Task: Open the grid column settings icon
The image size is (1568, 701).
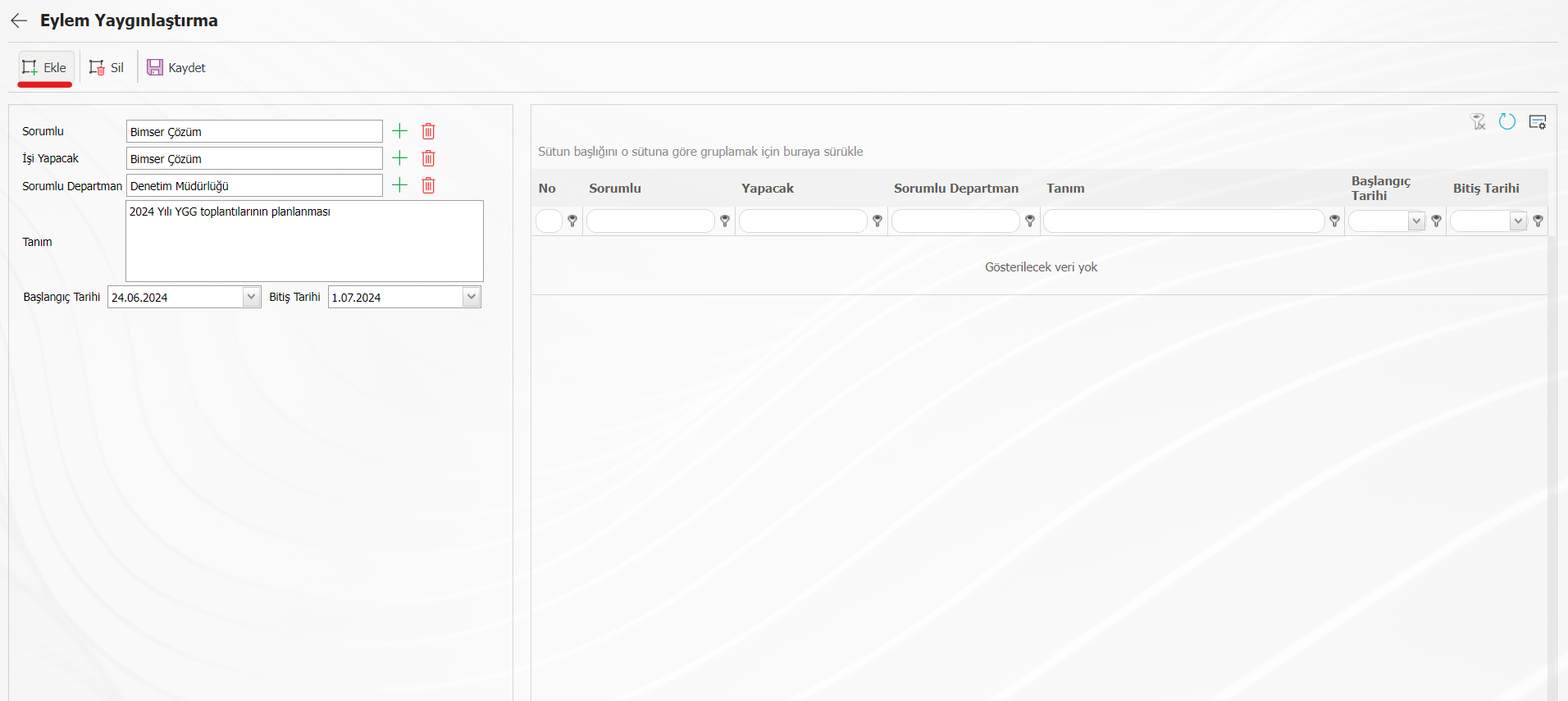Action: coord(1538,122)
